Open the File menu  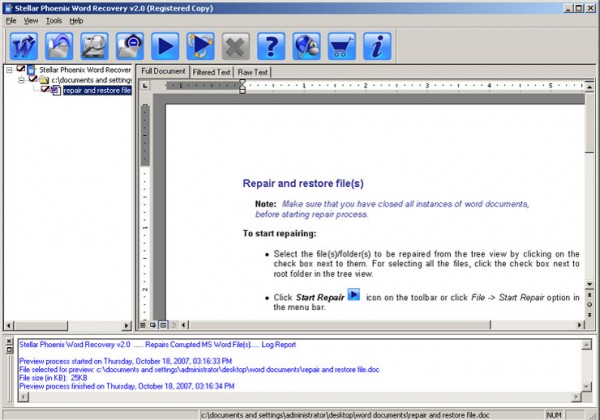click(x=11, y=21)
